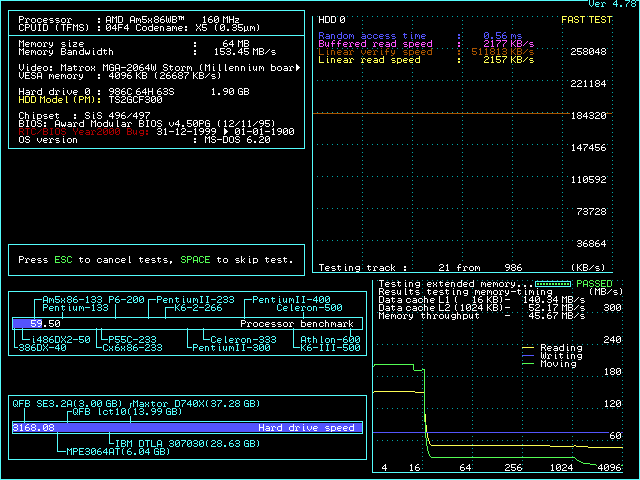The width and height of the screenshot is (640, 480).
Task: Click the orange verify-speed line in HDD graph
Action: [441, 113]
